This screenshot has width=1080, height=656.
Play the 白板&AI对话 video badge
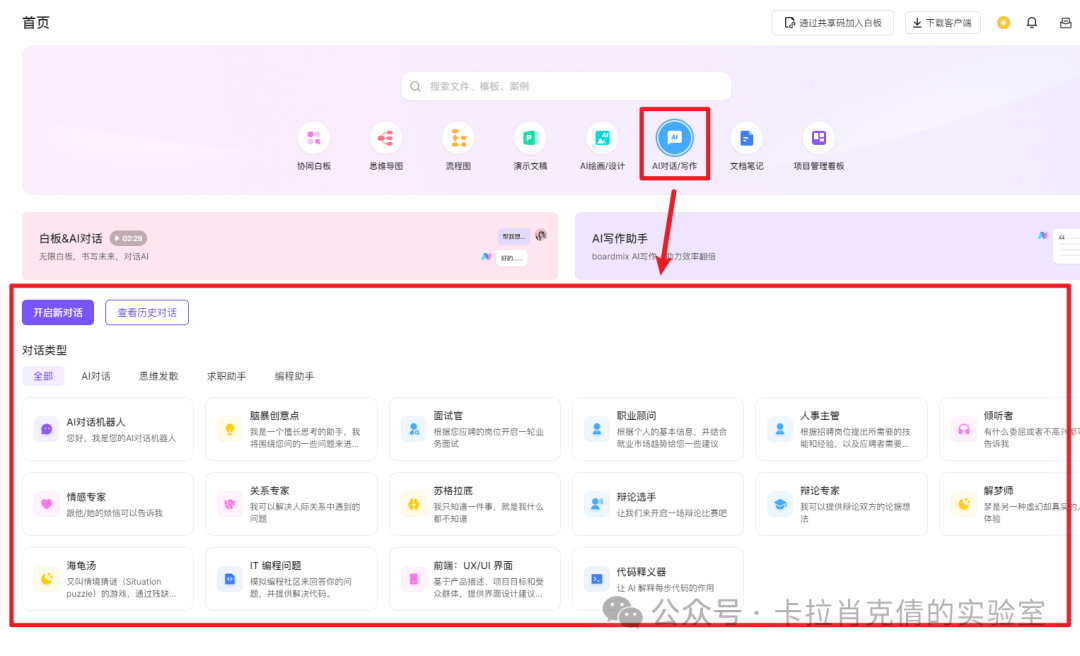pyautogui.click(x=129, y=238)
